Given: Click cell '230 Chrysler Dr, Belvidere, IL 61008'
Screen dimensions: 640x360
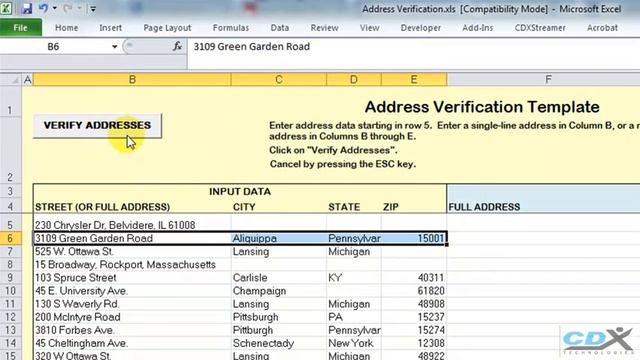Looking at the screenshot, I should (x=132, y=225).
